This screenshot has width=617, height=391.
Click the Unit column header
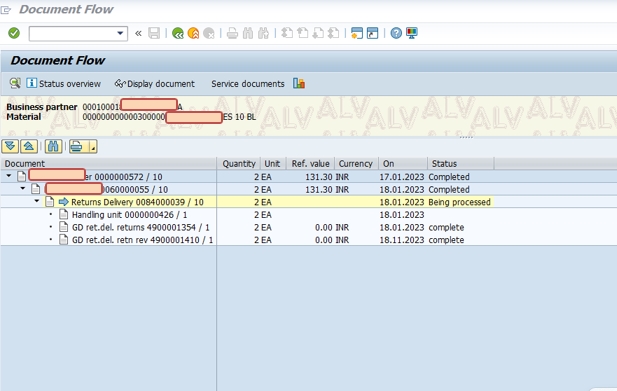click(273, 163)
